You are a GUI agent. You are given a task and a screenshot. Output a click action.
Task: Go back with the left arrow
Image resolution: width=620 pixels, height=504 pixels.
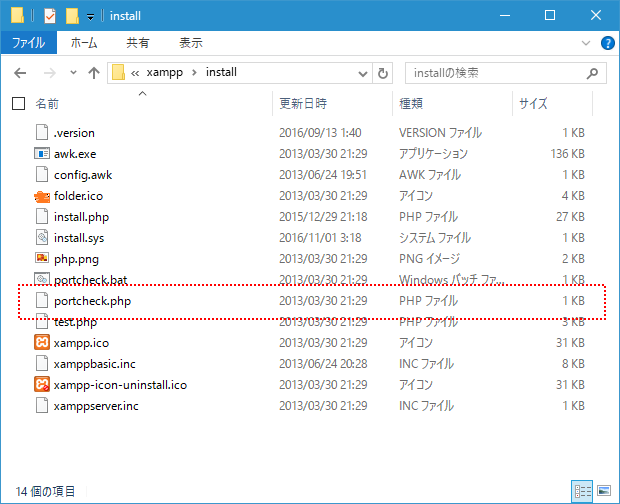20,73
